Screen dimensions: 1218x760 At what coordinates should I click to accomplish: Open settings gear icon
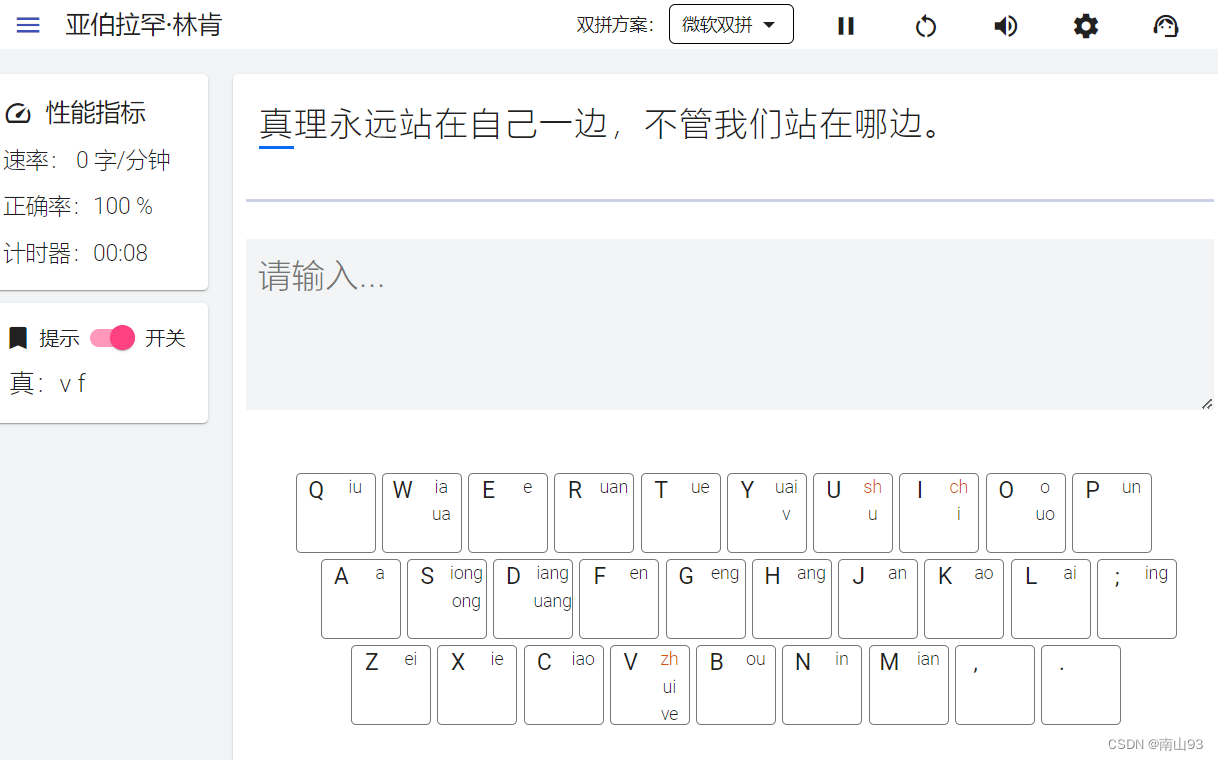pyautogui.click(x=1086, y=26)
